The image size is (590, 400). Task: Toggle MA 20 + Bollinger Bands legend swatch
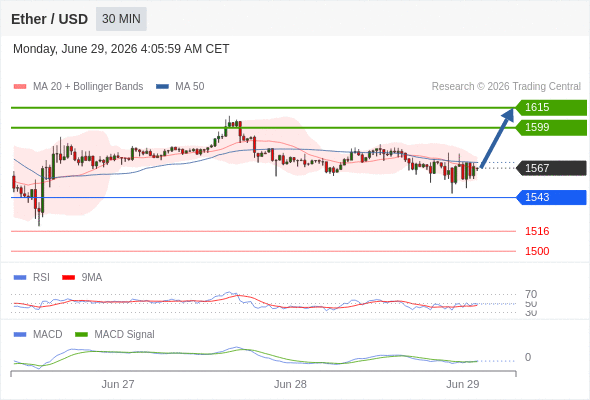pyautogui.click(x=20, y=87)
